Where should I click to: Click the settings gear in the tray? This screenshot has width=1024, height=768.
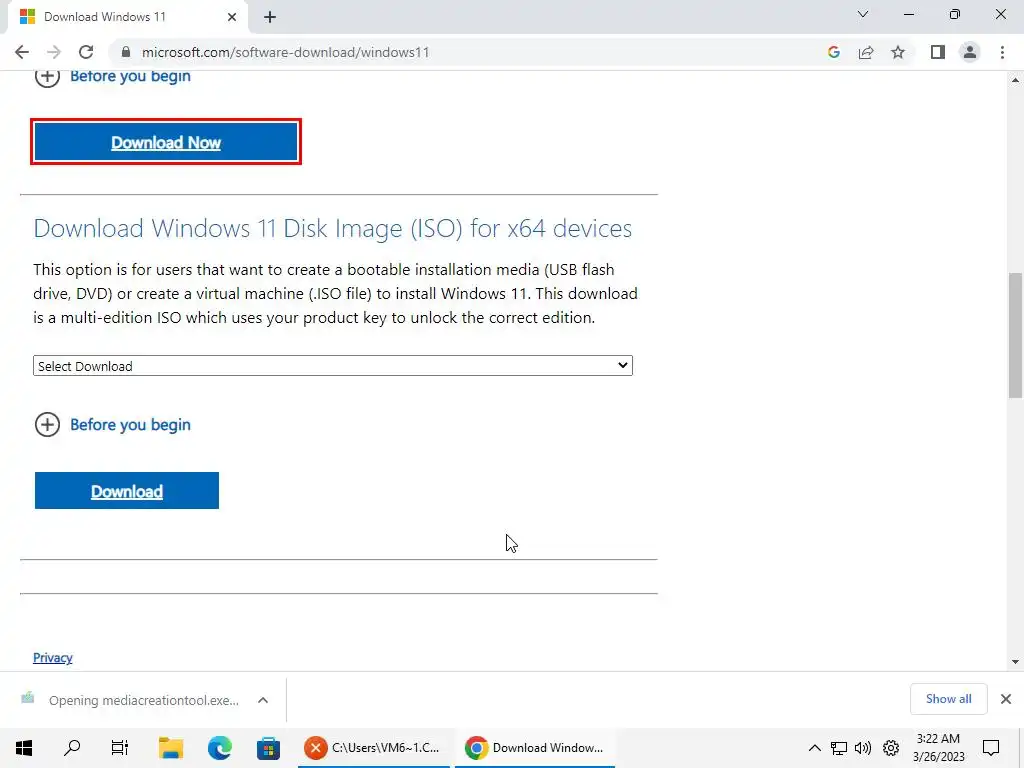coord(891,748)
